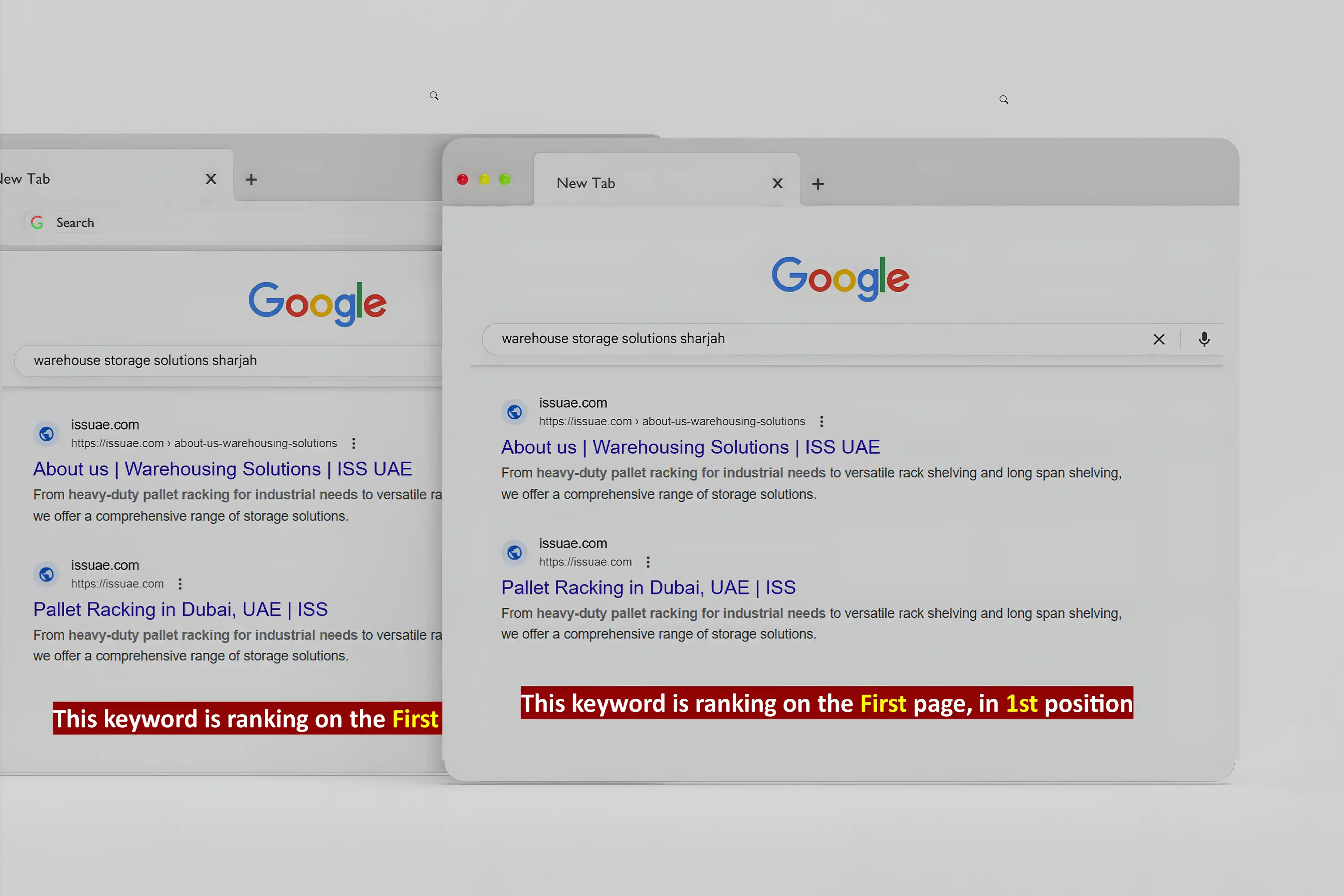Click small magnifier icon at top center
Image resolution: width=1344 pixels, height=896 pixels.
click(x=434, y=96)
